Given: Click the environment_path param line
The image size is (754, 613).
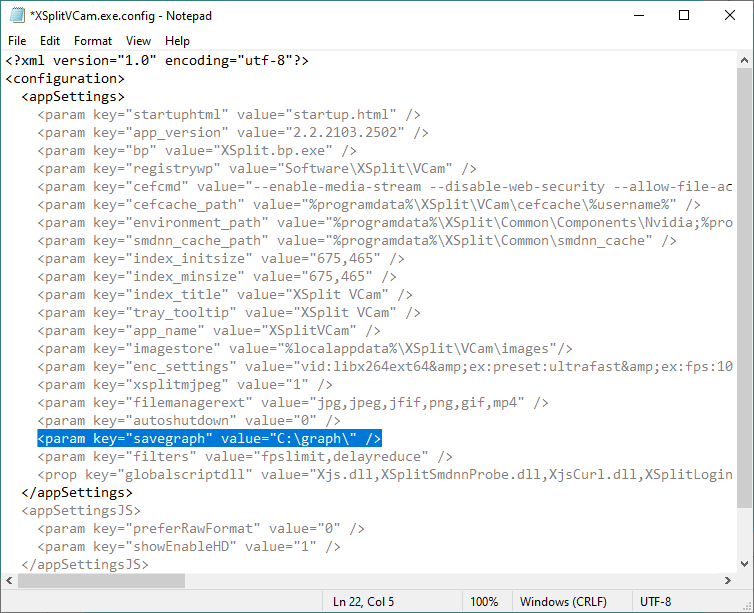Looking at the screenshot, I should (x=385, y=223).
